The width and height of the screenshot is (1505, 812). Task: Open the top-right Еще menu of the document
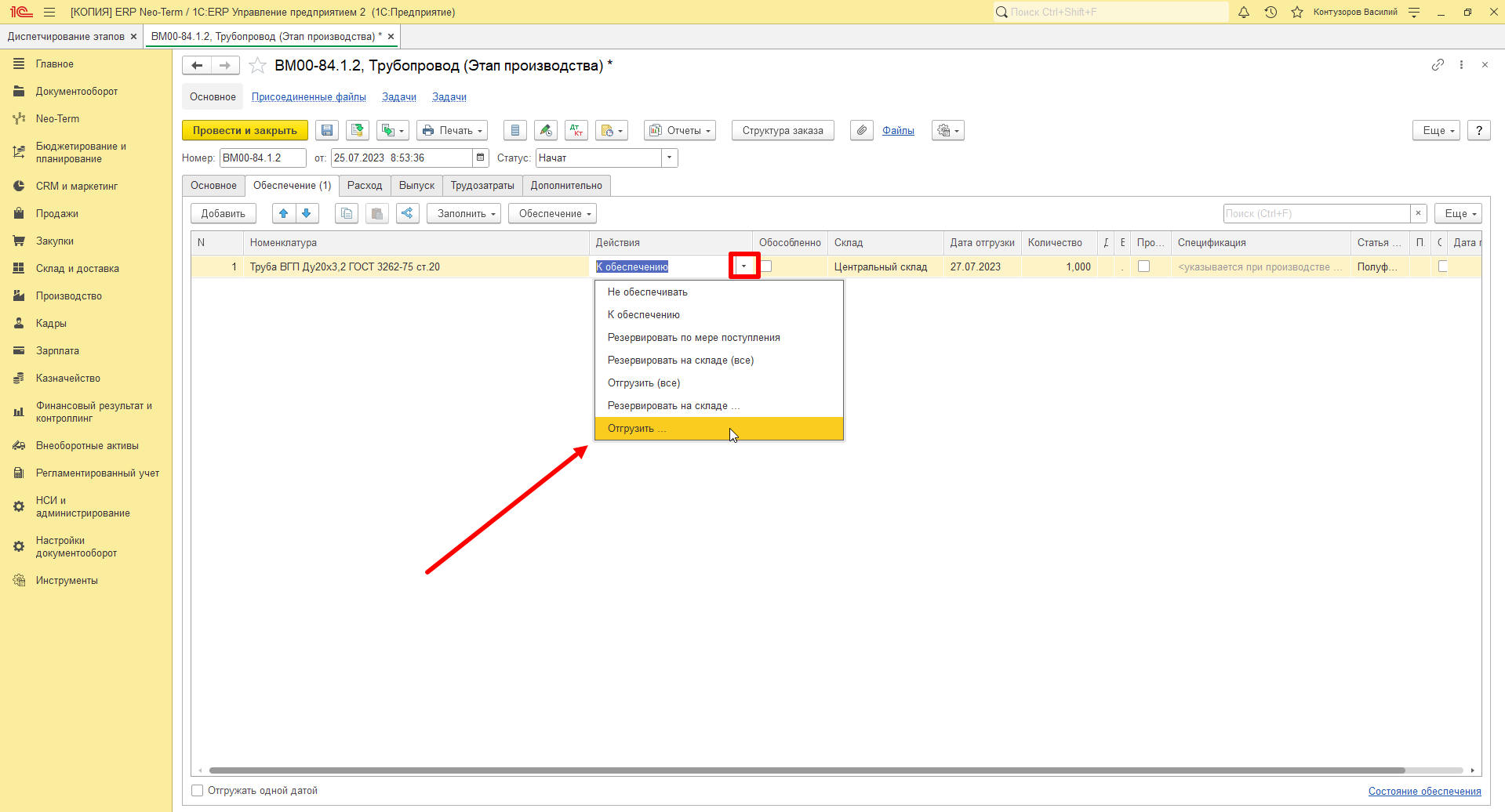click(x=1436, y=130)
